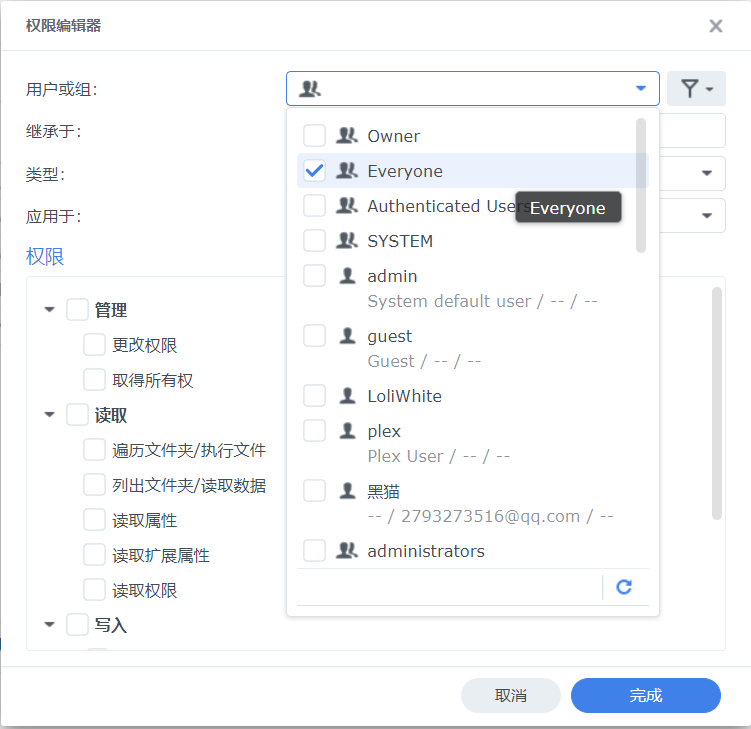Click the group icon beside administrators
Screen dimensions: 751x729
pos(347,551)
